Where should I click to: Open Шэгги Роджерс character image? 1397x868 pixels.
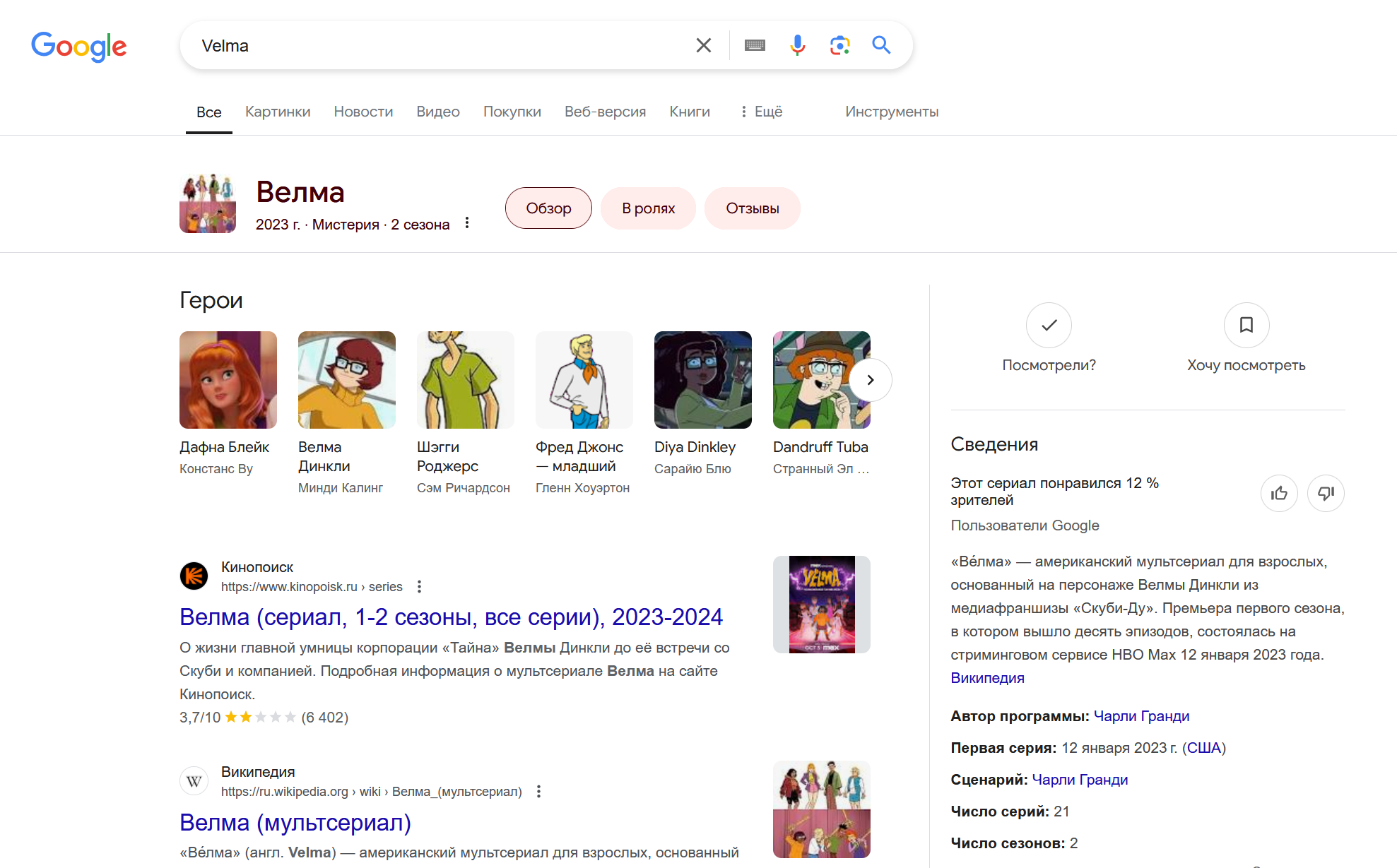[x=466, y=380]
